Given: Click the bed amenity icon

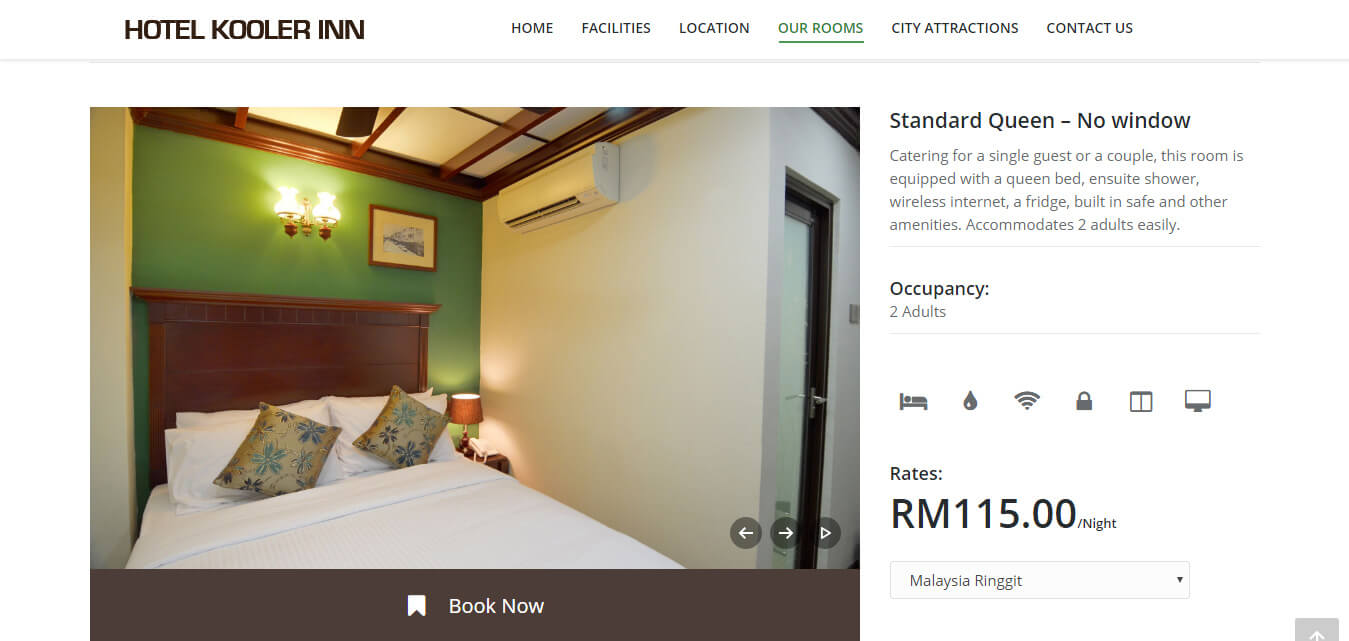Looking at the screenshot, I should [x=913, y=401].
